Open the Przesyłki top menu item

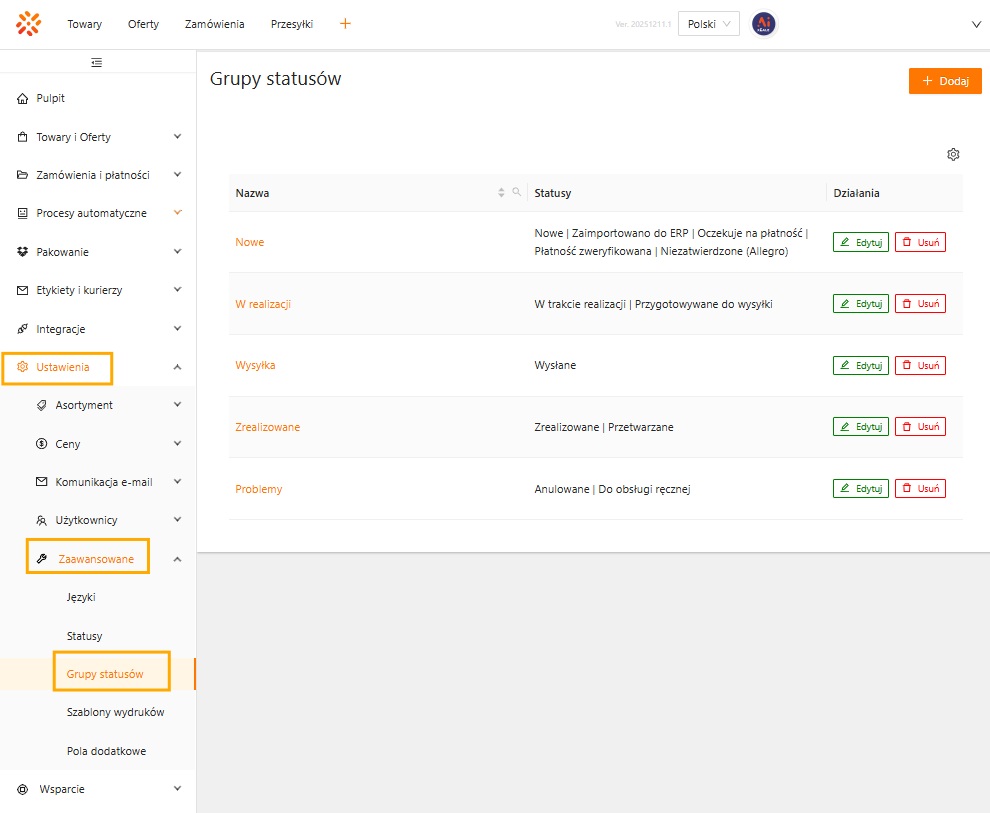(292, 24)
